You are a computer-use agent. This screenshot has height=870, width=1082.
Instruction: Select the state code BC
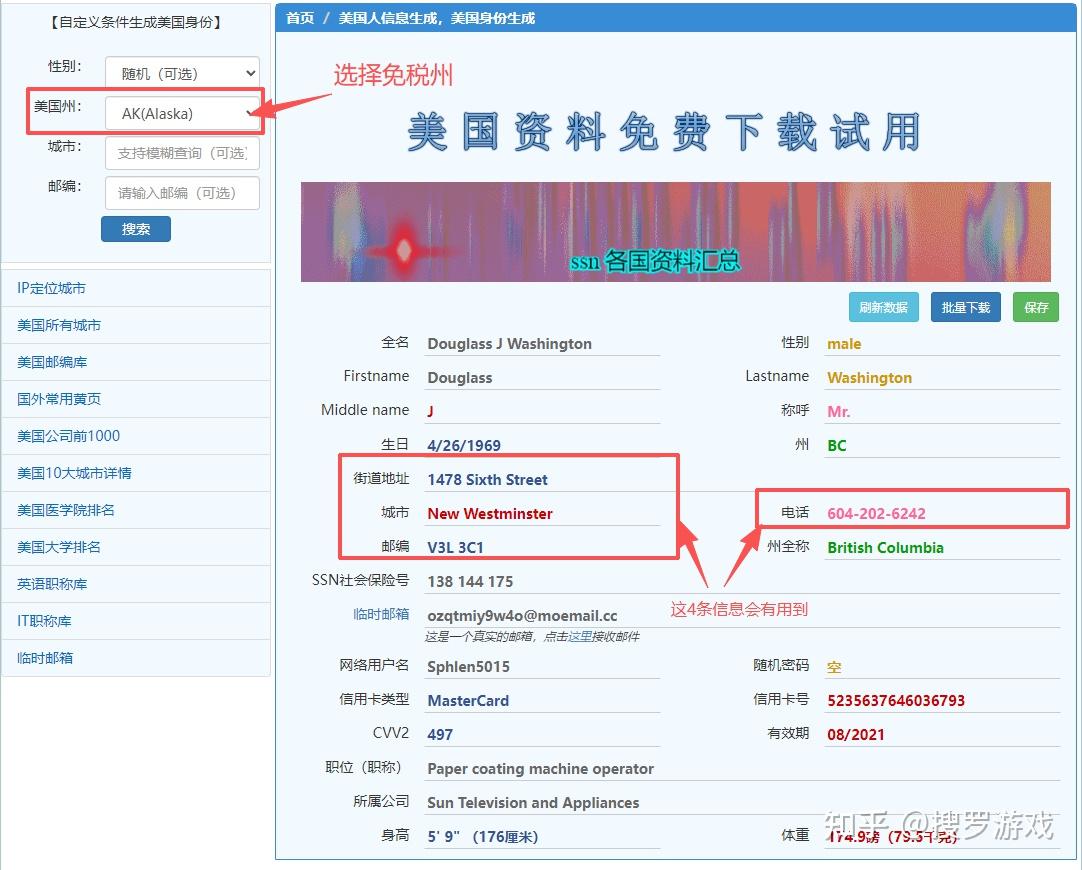click(836, 445)
